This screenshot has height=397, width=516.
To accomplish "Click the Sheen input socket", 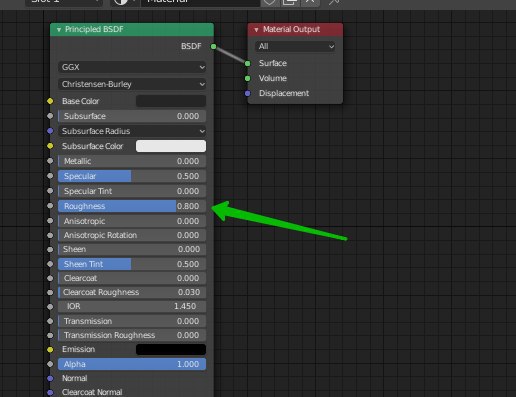I will pyautogui.click(x=50, y=249).
